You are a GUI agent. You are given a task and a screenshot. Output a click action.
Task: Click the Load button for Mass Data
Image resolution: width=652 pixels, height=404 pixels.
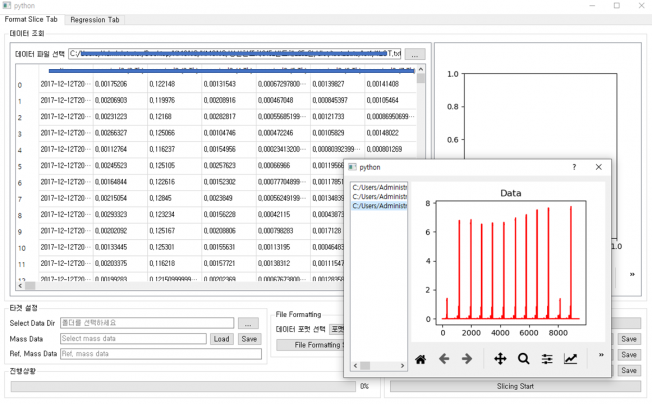pyautogui.click(x=222, y=339)
